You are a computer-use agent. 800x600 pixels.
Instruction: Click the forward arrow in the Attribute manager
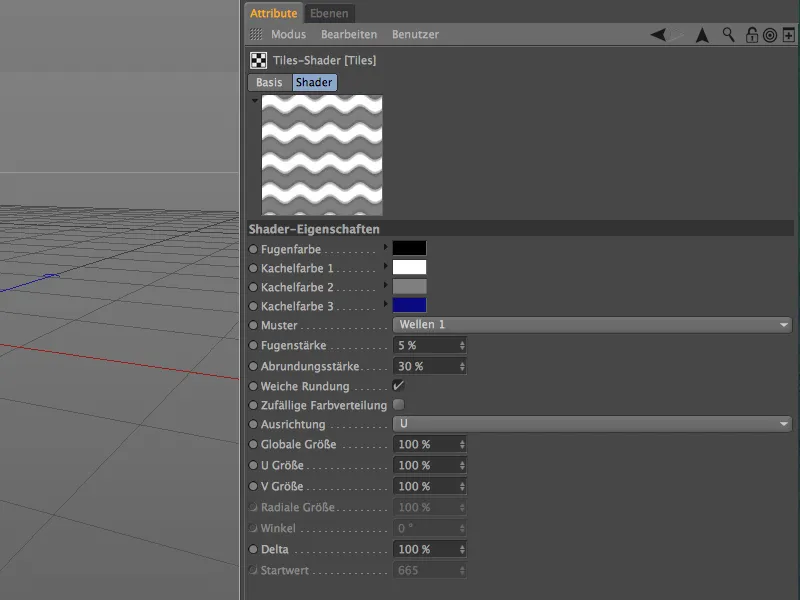pyautogui.click(x=676, y=35)
